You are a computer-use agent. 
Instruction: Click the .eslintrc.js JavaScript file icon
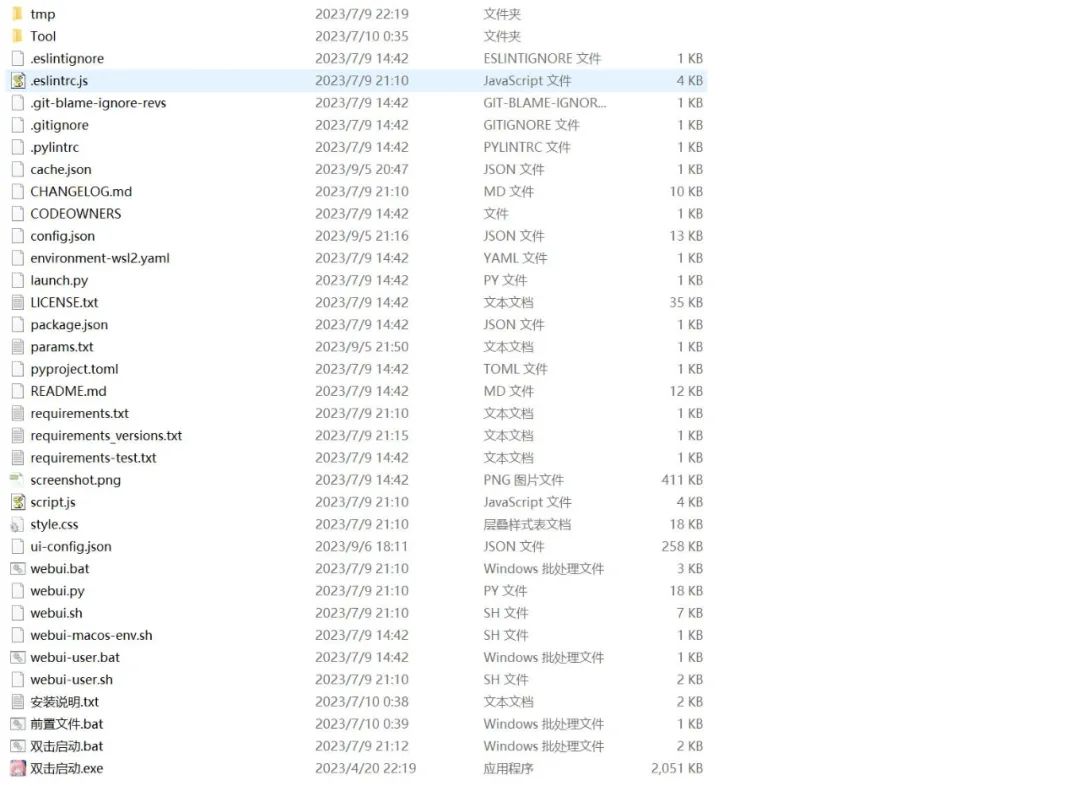click(17, 81)
